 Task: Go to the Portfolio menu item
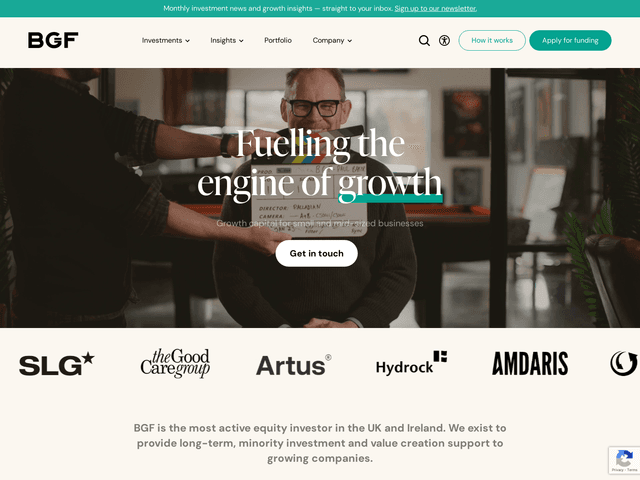coord(278,40)
